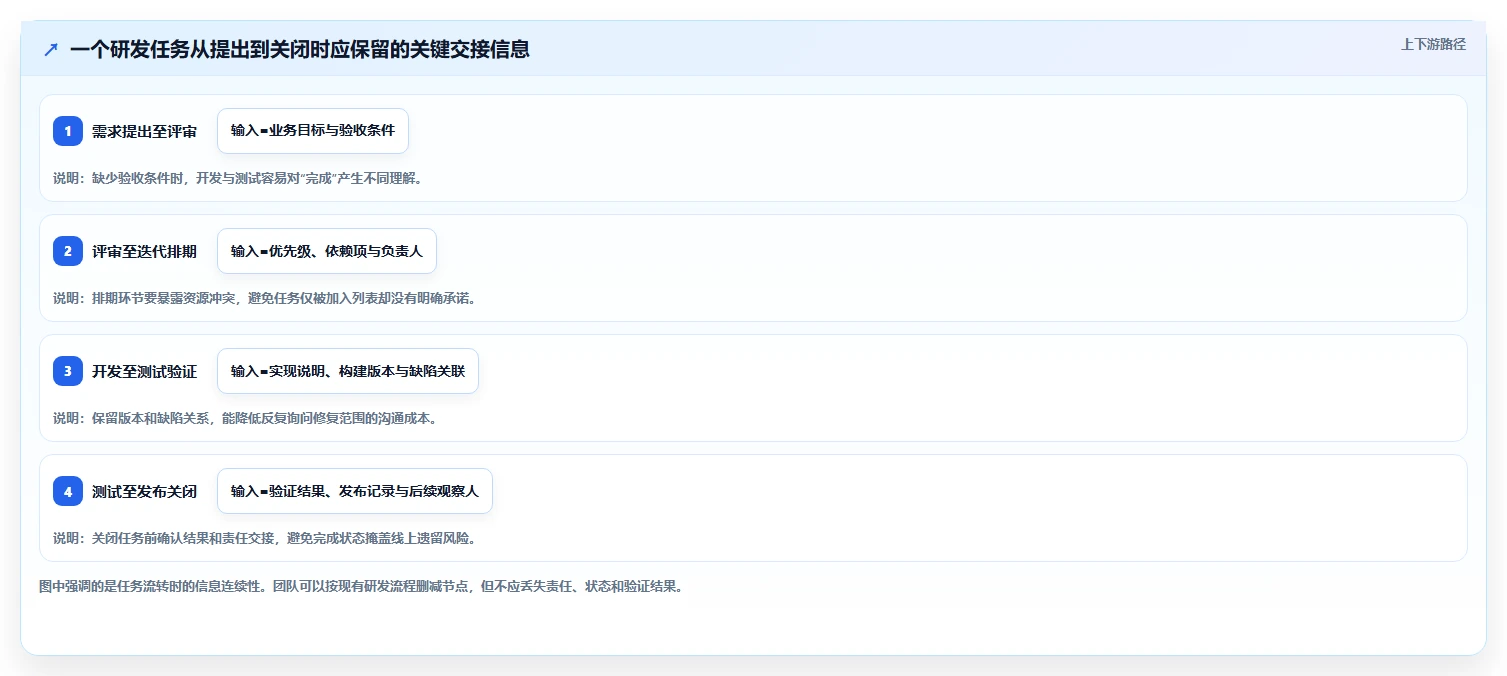Click the 评审至迭代排期 step heading

pos(144,251)
